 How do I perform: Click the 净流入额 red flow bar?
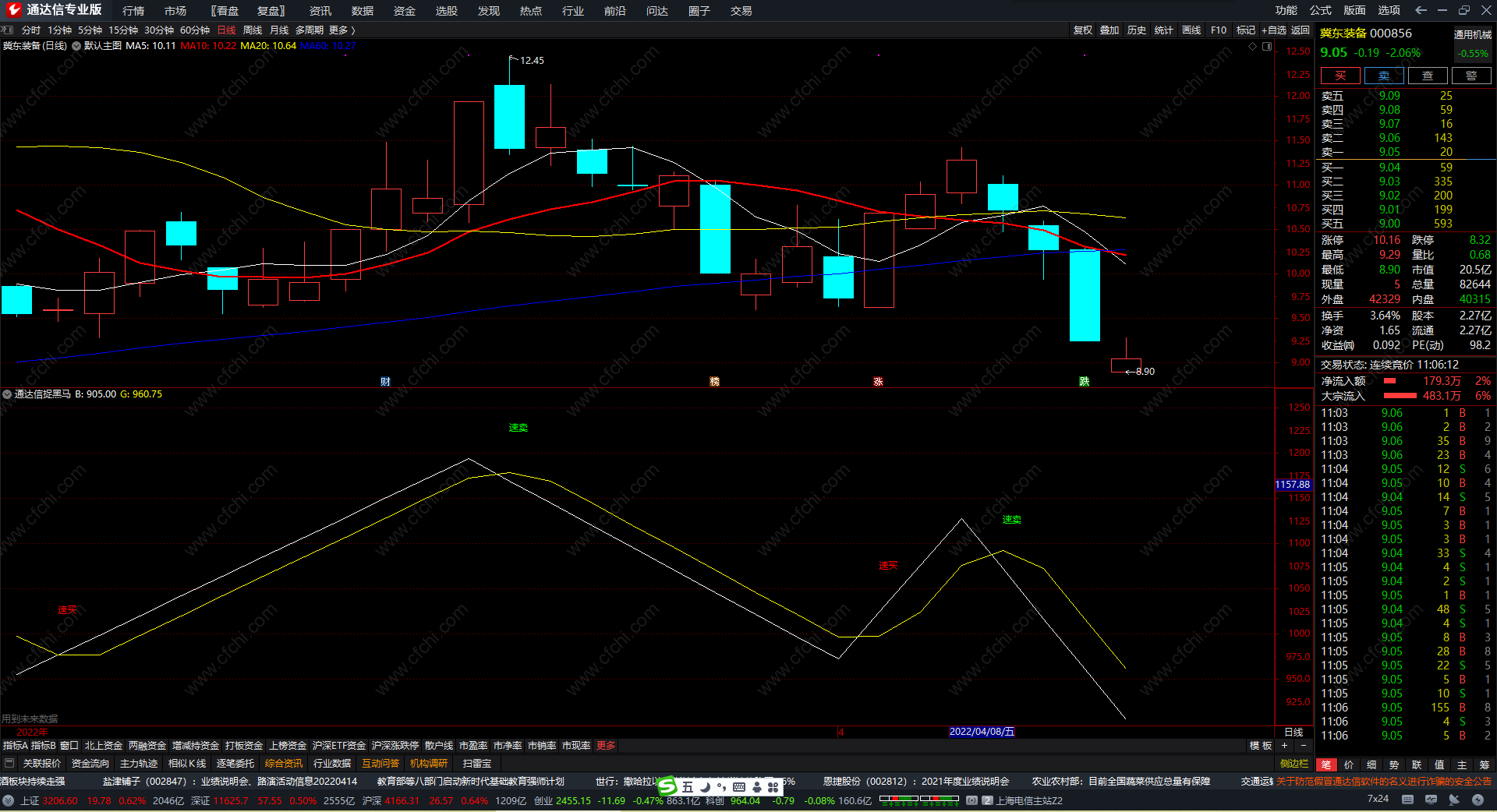(1389, 381)
